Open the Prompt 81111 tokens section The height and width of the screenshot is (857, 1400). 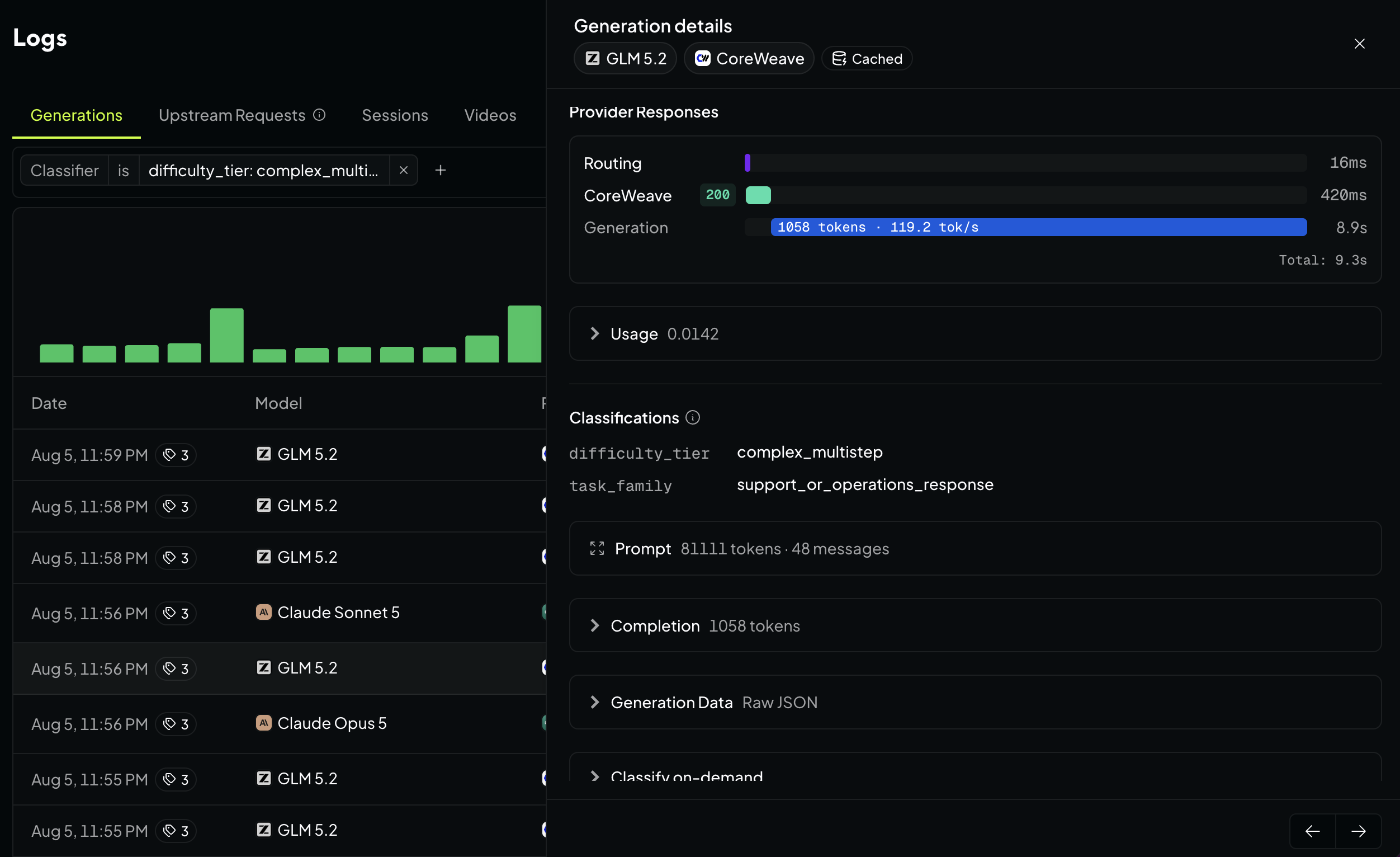[x=975, y=548]
